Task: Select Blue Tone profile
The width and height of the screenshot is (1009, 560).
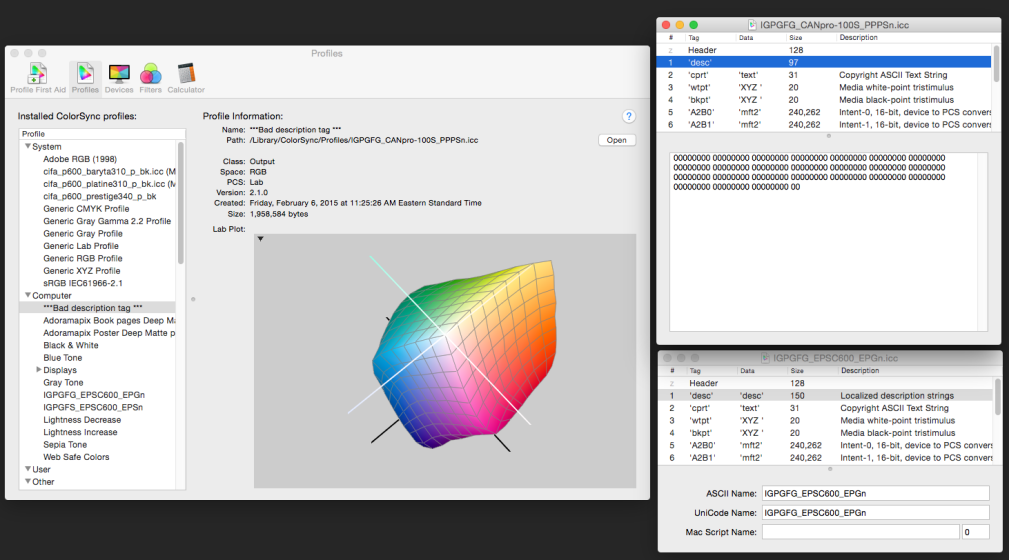Action: pyautogui.click(x=62, y=357)
